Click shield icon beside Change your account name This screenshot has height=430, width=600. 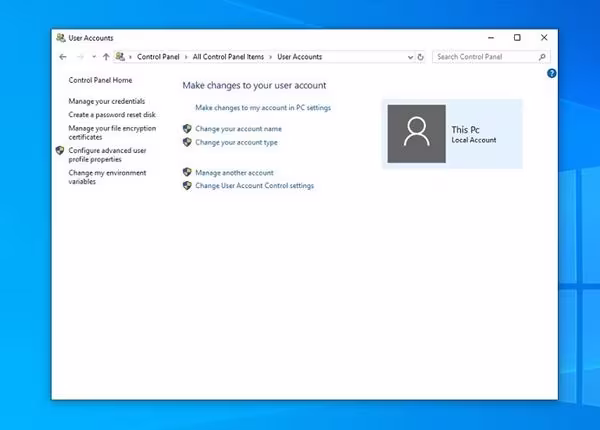187,129
